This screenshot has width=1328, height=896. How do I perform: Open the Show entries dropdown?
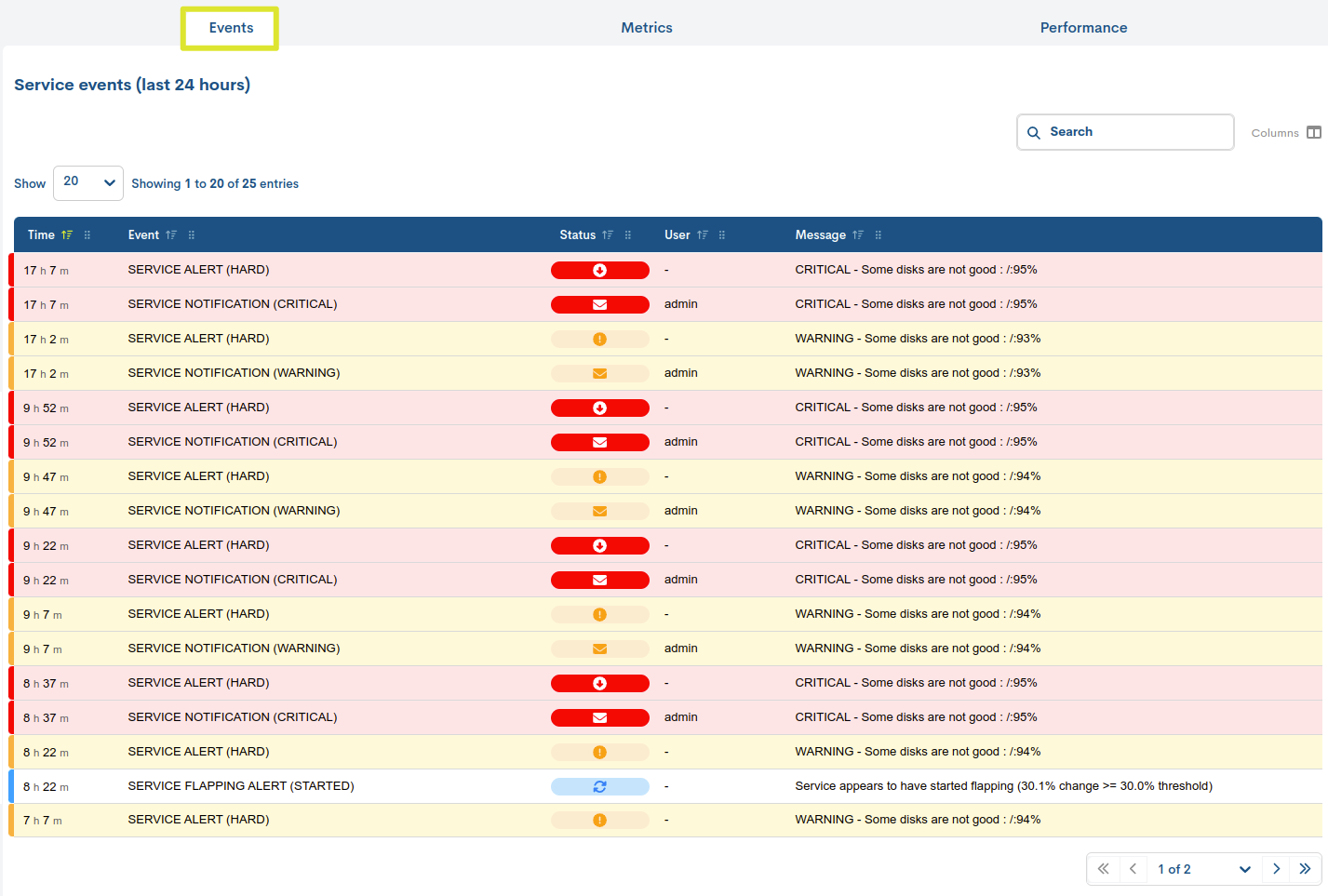coord(88,182)
